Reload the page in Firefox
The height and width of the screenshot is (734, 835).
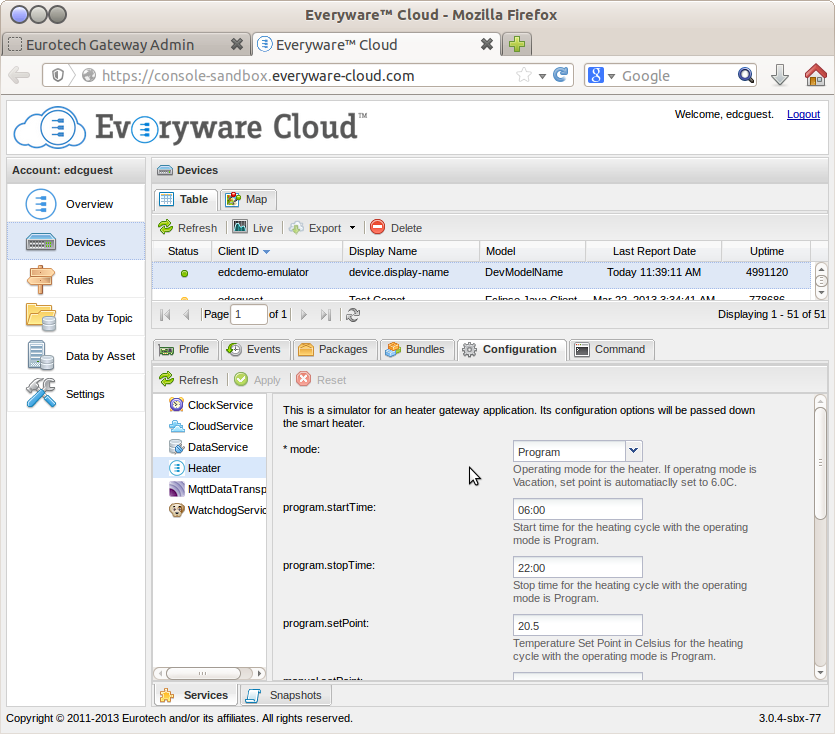click(x=560, y=75)
